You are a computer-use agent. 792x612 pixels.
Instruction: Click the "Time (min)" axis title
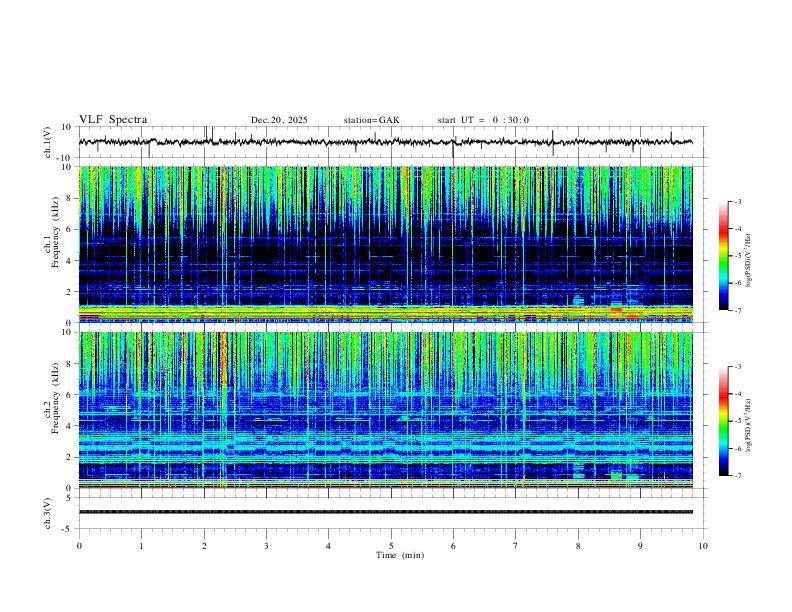pyautogui.click(x=400, y=555)
